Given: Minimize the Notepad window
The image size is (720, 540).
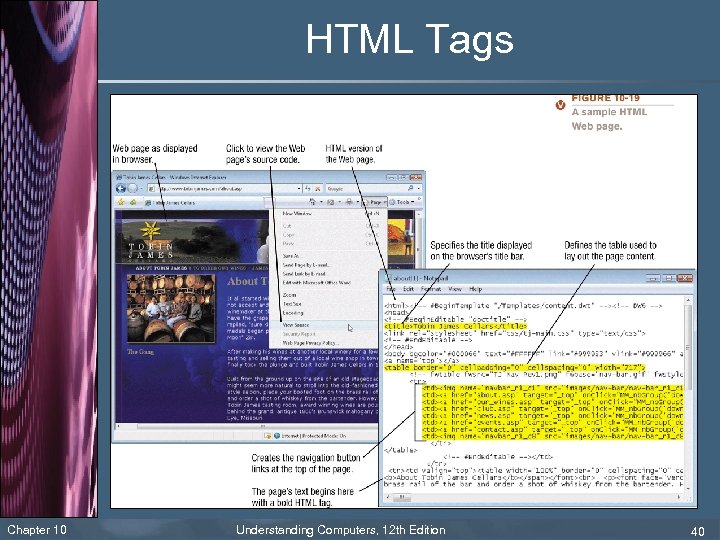Looking at the screenshot, I should pos(653,278).
